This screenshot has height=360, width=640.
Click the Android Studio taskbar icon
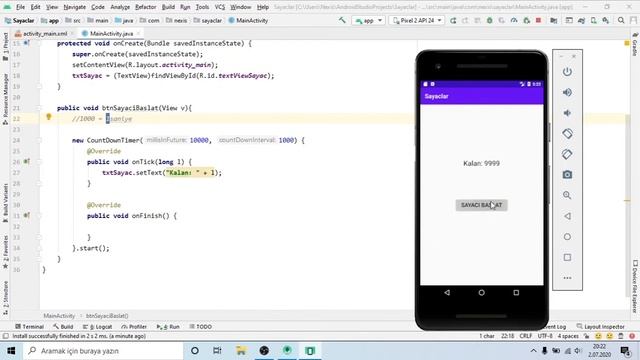point(287,351)
